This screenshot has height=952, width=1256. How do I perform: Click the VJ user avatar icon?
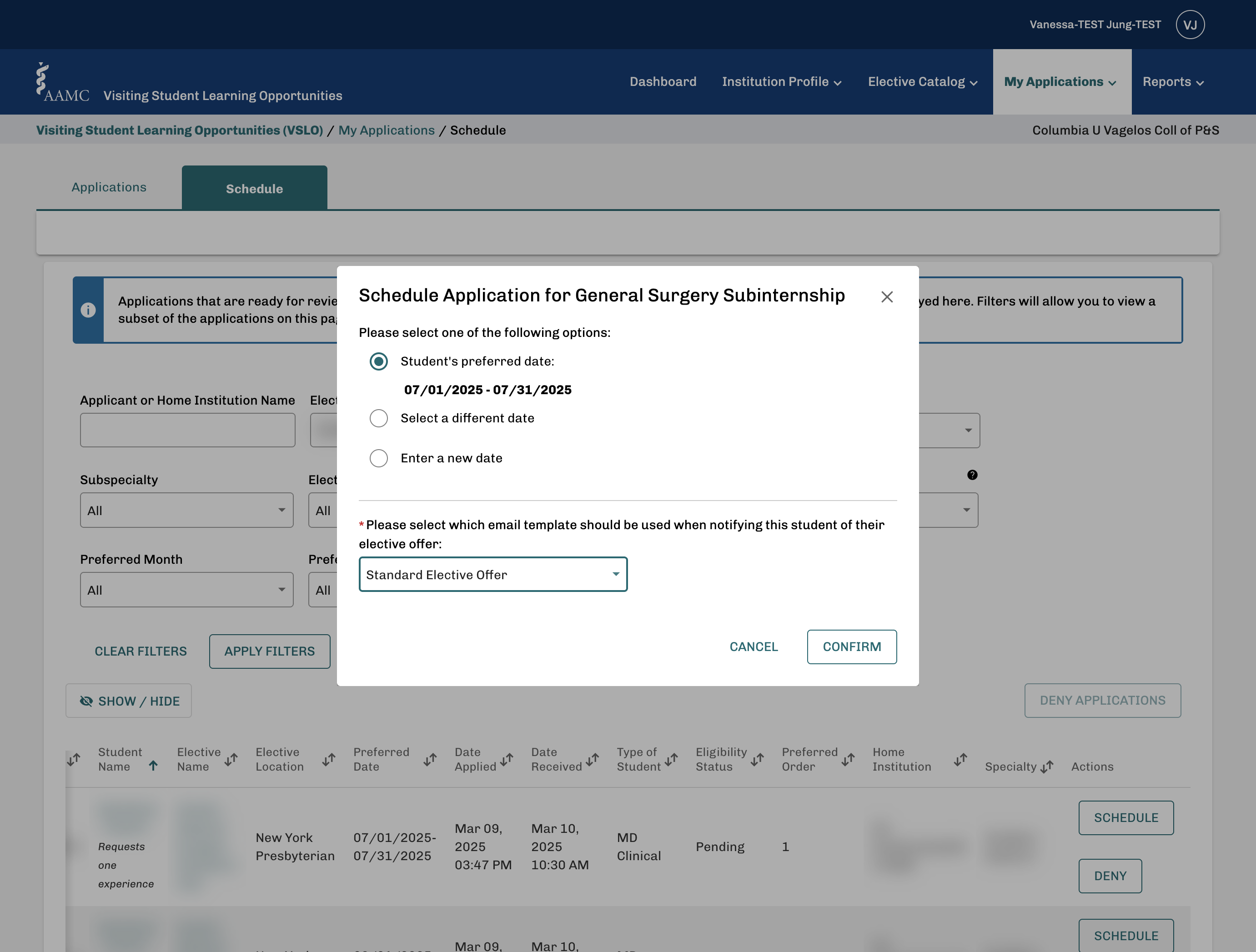tap(1190, 25)
